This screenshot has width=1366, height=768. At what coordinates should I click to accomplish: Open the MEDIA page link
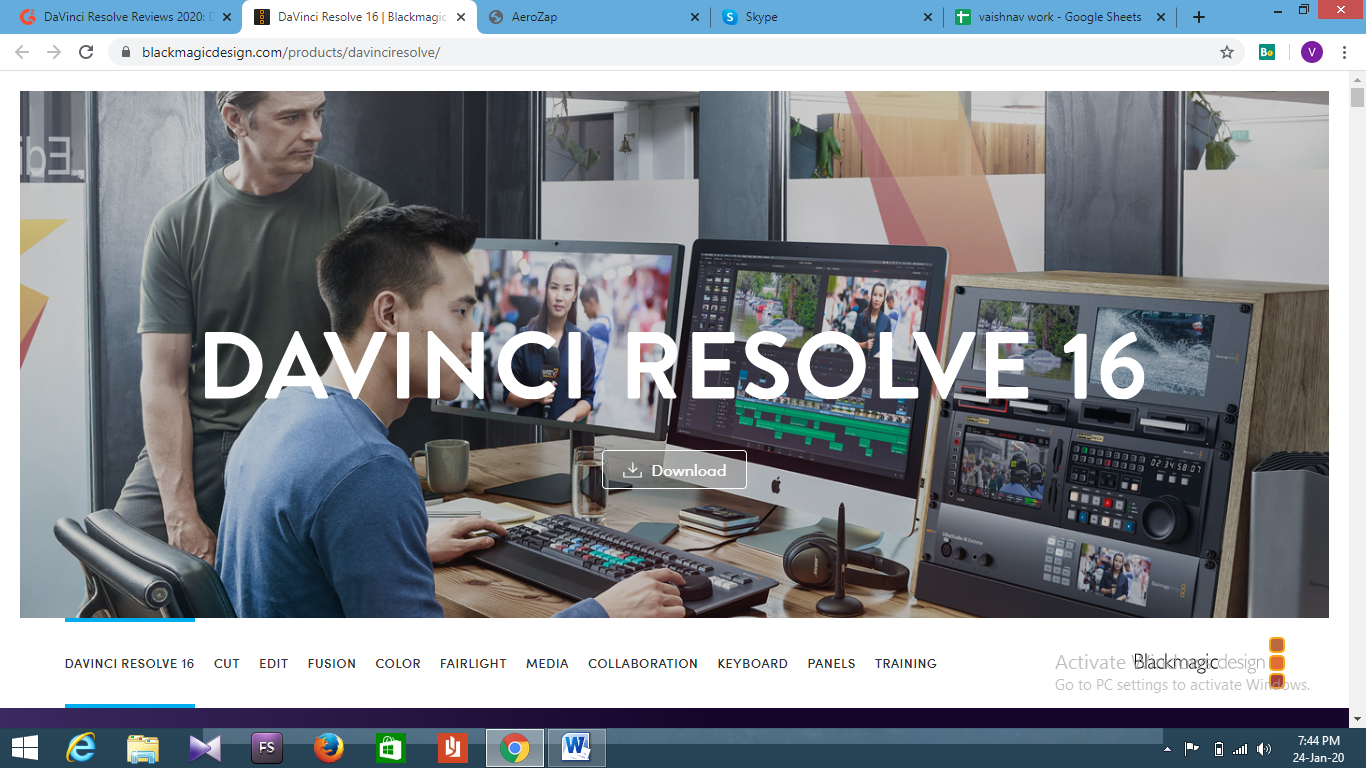click(x=547, y=663)
